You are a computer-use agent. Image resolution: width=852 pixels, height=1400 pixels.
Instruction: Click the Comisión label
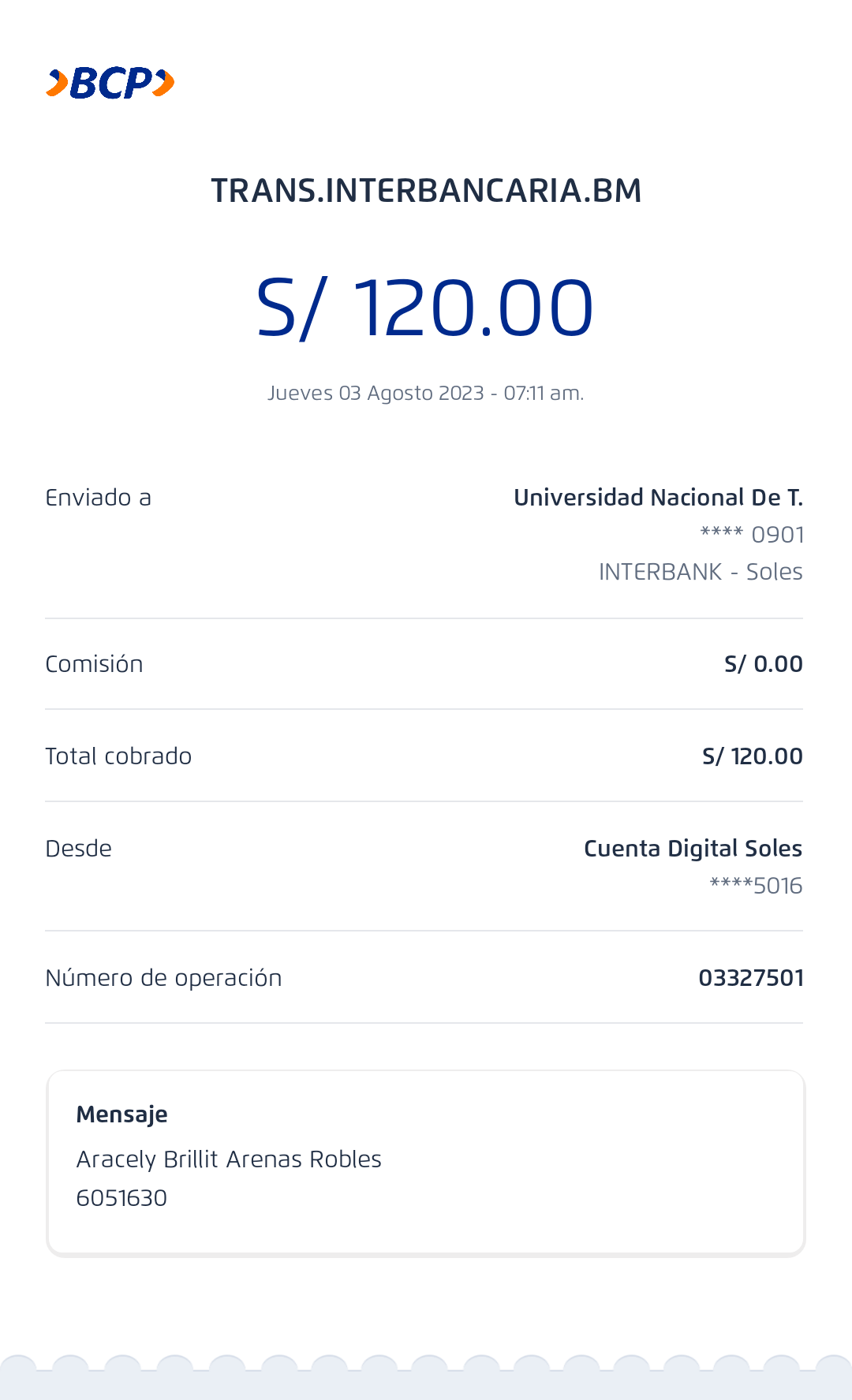tap(94, 664)
